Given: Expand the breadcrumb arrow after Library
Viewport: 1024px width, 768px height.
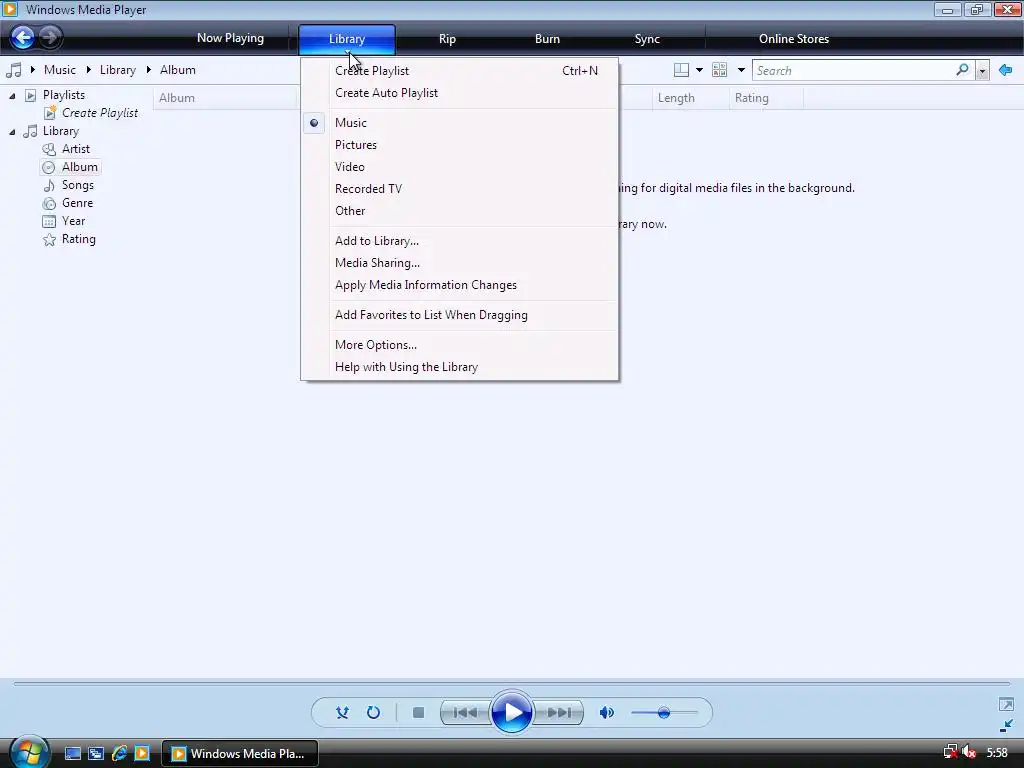Looking at the screenshot, I should click(x=149, y=69).
